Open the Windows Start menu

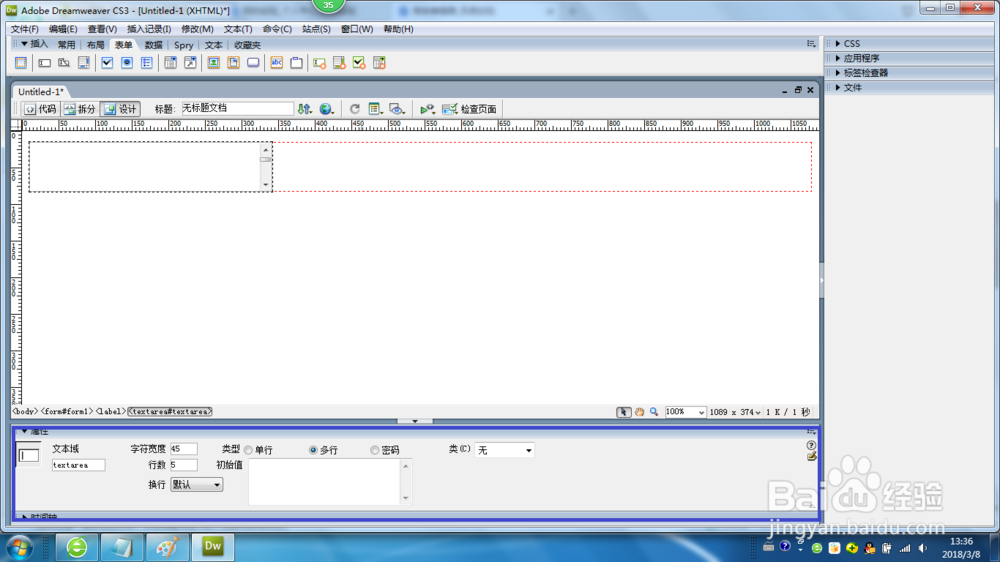pyautogui.click(x=20, y=547)
